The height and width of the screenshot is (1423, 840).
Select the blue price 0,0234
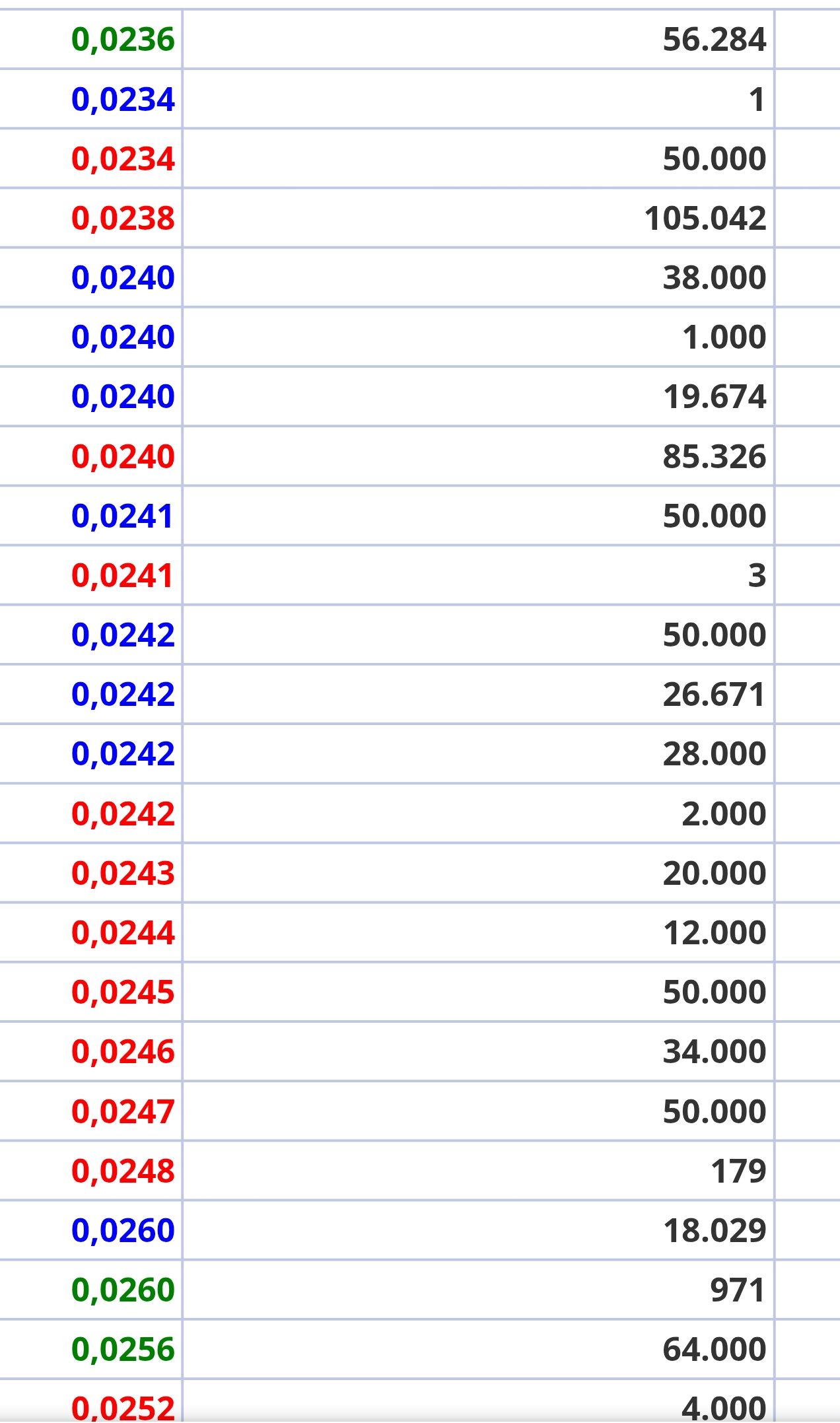[x=123, y=100]
